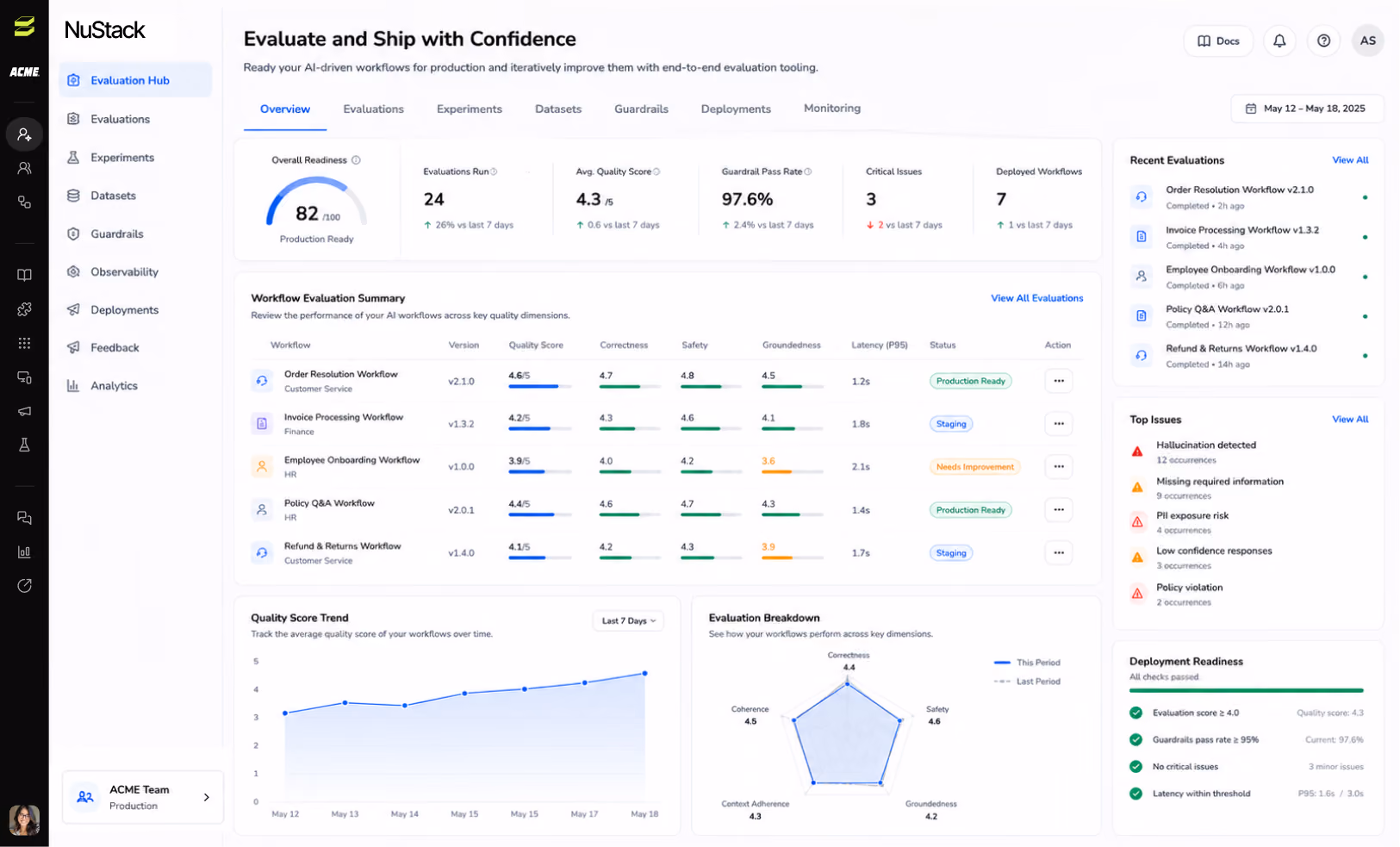Image resolution: width=1400 pixels, height=847 pixels.
Task: Click the Hallucination detected warning icon
Action: pyautogui.click(x=1137, y=452)
